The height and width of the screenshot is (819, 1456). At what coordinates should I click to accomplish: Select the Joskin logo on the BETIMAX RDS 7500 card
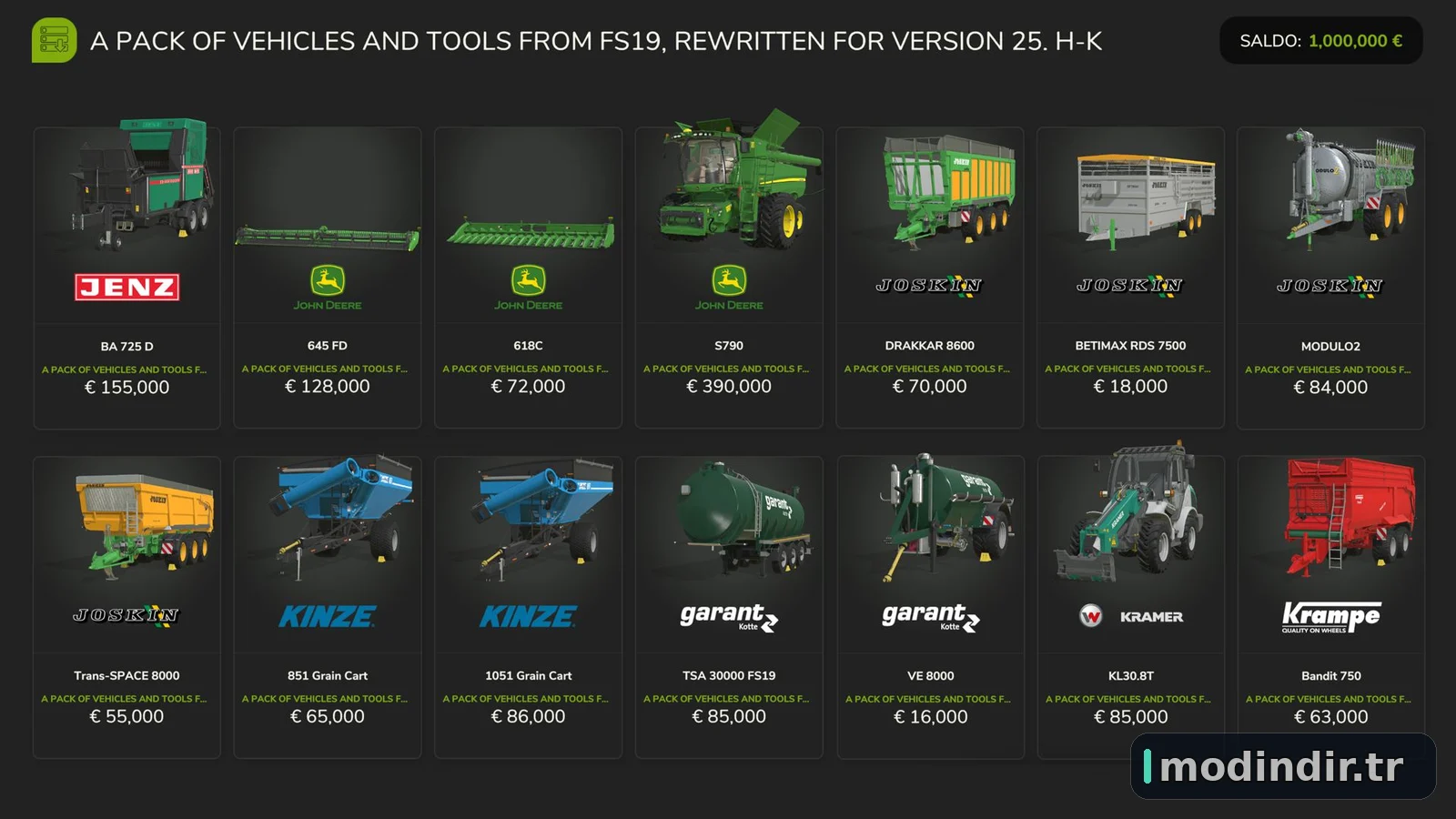coord(1130,286)
